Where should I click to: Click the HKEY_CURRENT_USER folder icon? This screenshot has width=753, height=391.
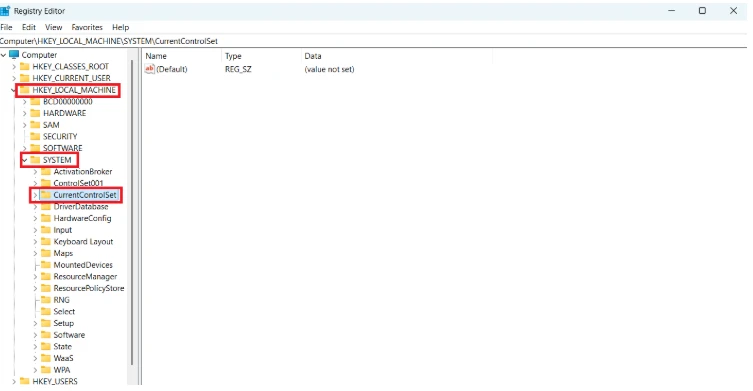(24, 78)
